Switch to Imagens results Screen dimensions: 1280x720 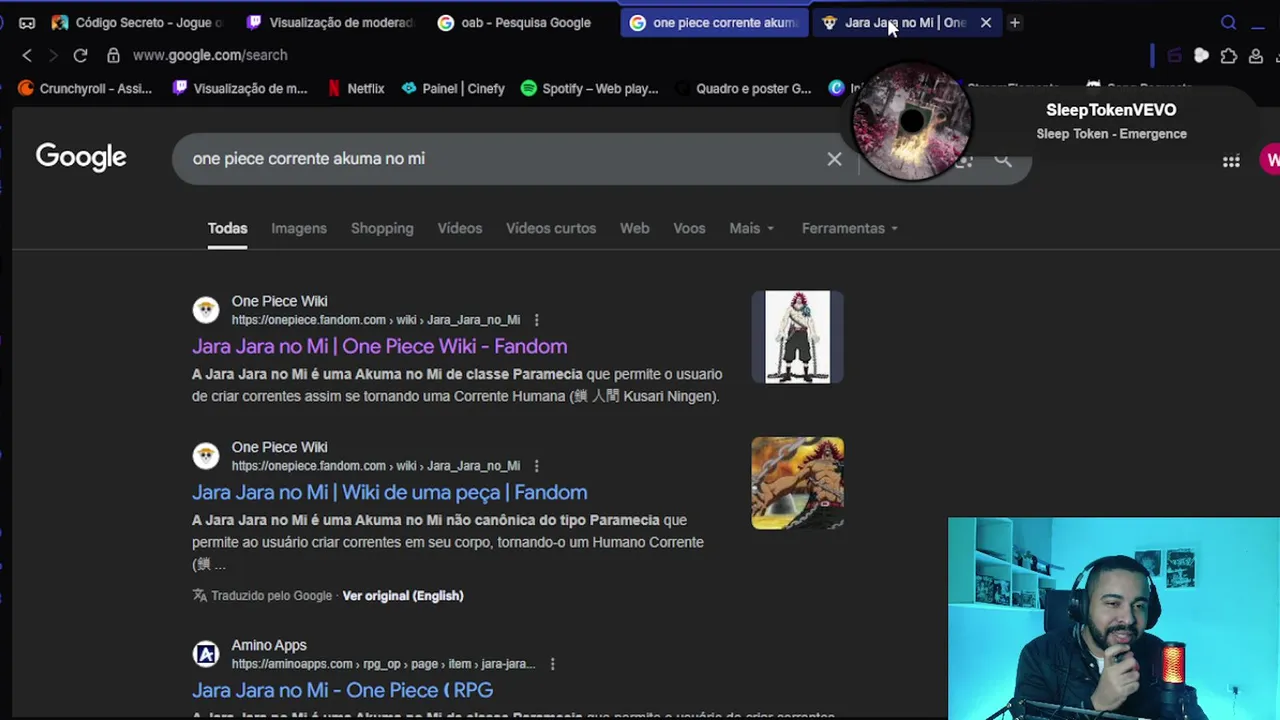pos(299,228)
